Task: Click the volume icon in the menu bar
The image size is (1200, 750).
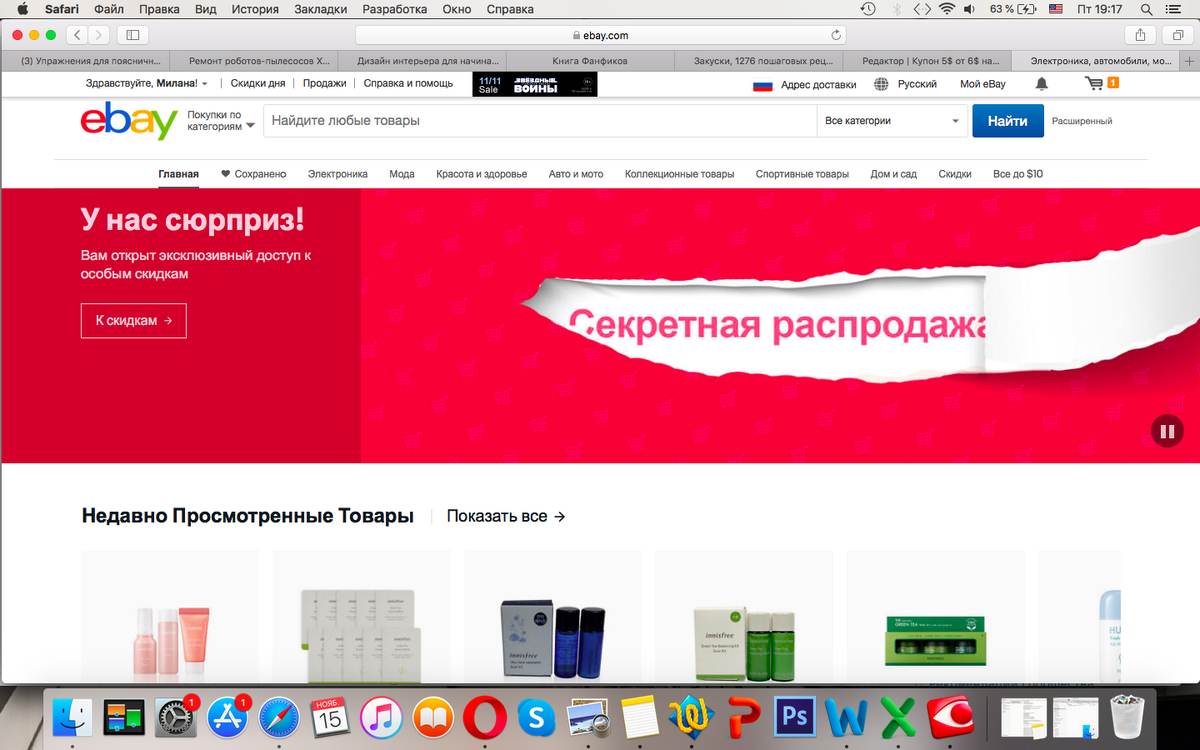Action: [x=970, y=9]
